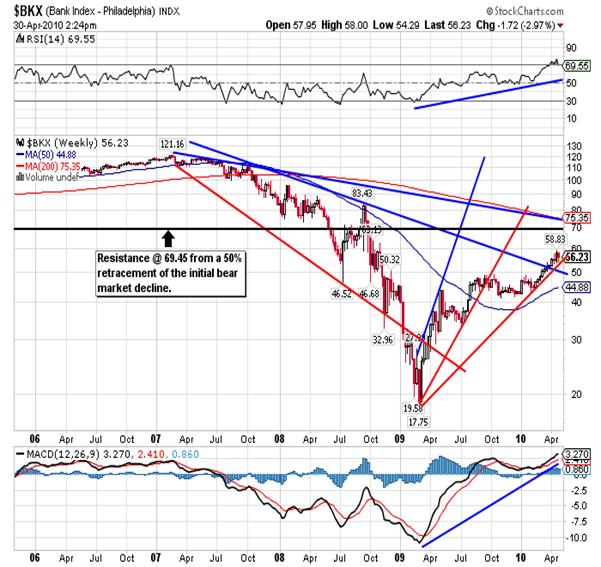601x567 pixels.
Task: Click the '(Bank Index - Philadelphia) INDX' text
Action: tap(112, 12)
